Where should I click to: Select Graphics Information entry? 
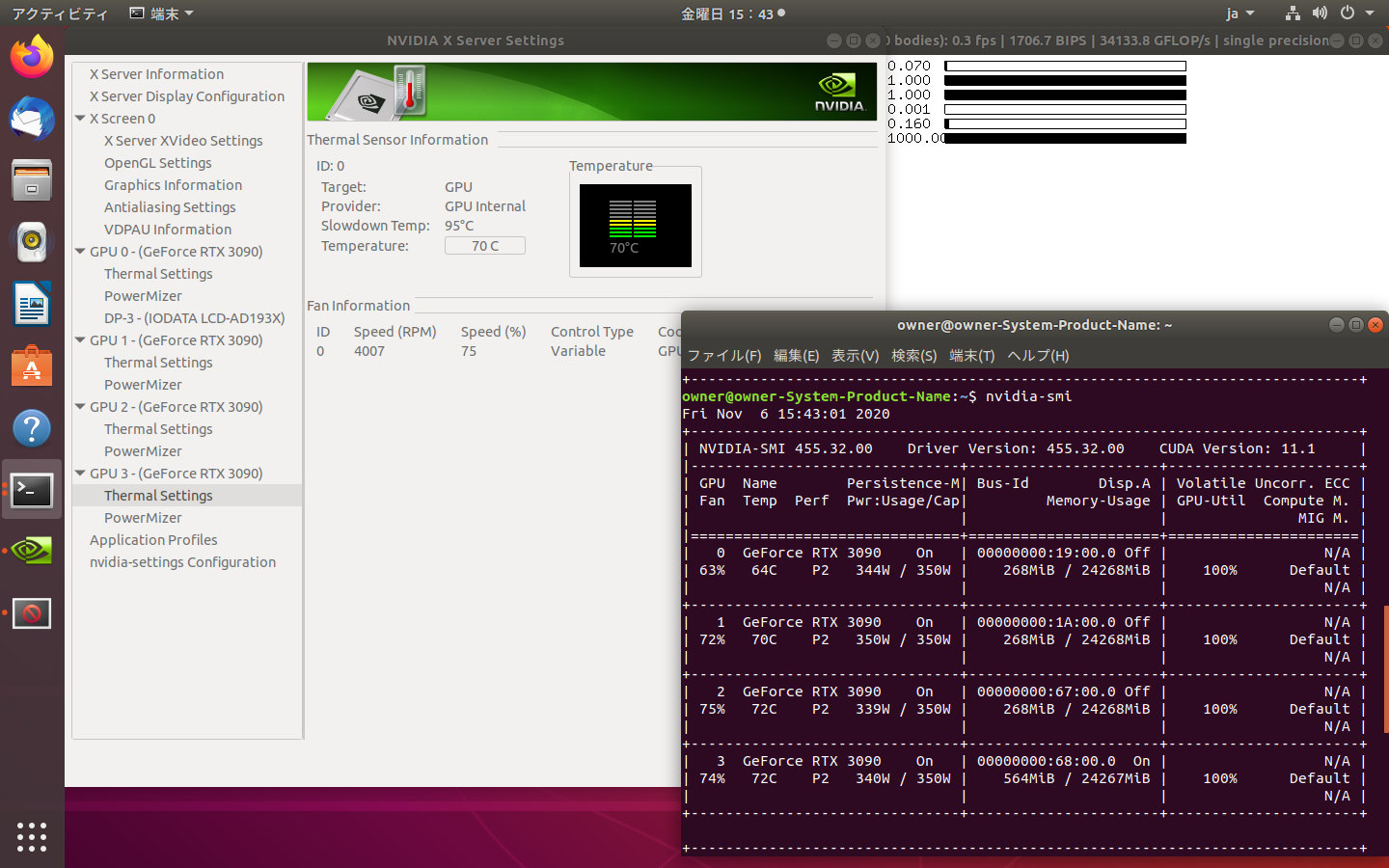tap(174, 185)
